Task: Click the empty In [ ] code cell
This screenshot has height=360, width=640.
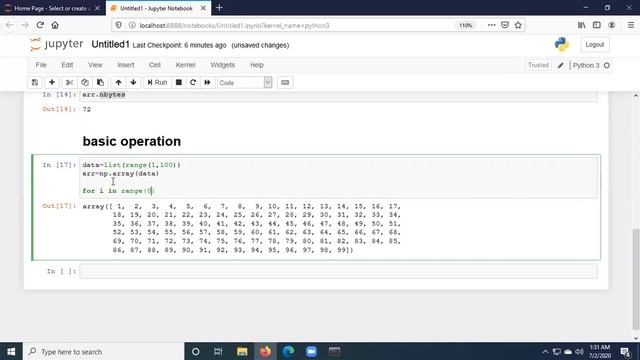Action: tap(338, 271)
